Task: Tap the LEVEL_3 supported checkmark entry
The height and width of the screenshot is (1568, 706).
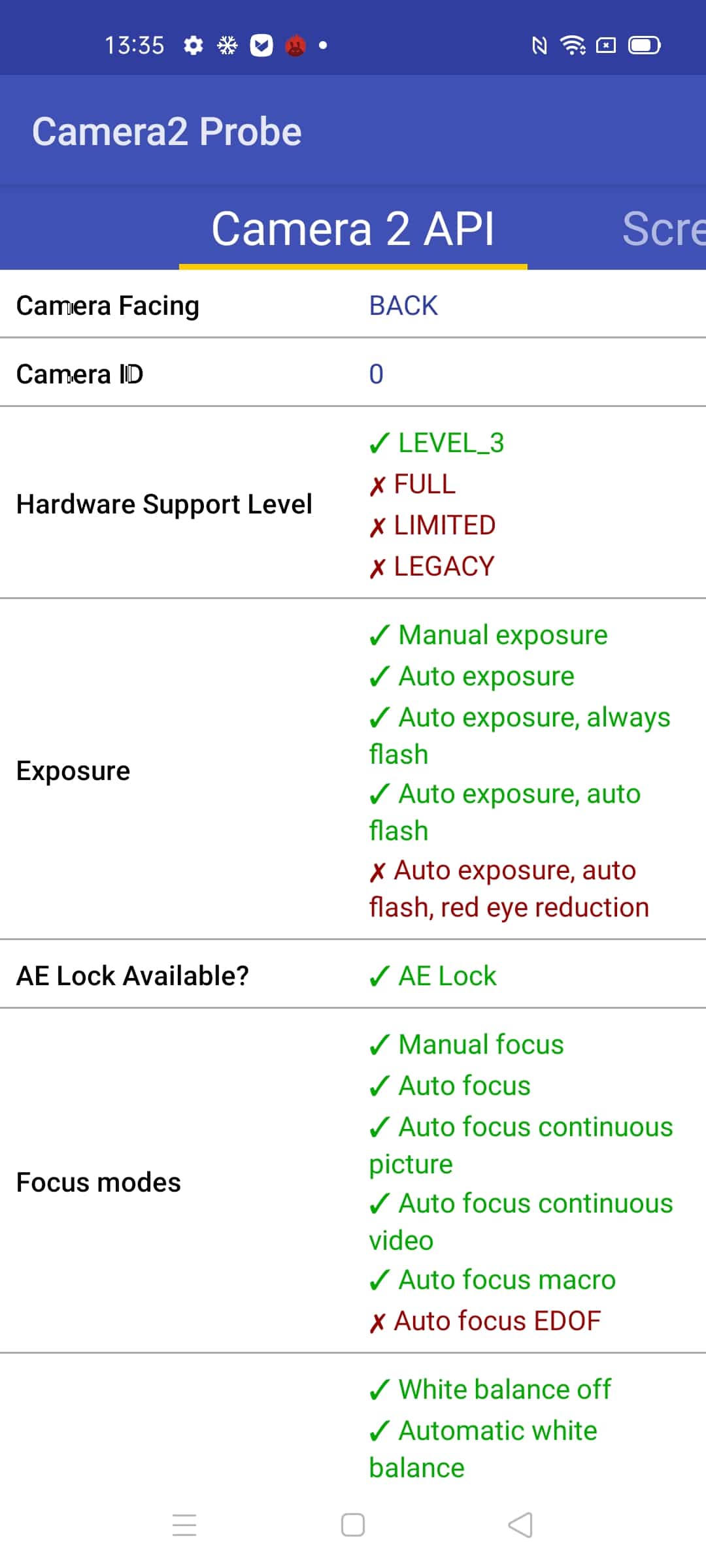Action: tap(437, 443)
